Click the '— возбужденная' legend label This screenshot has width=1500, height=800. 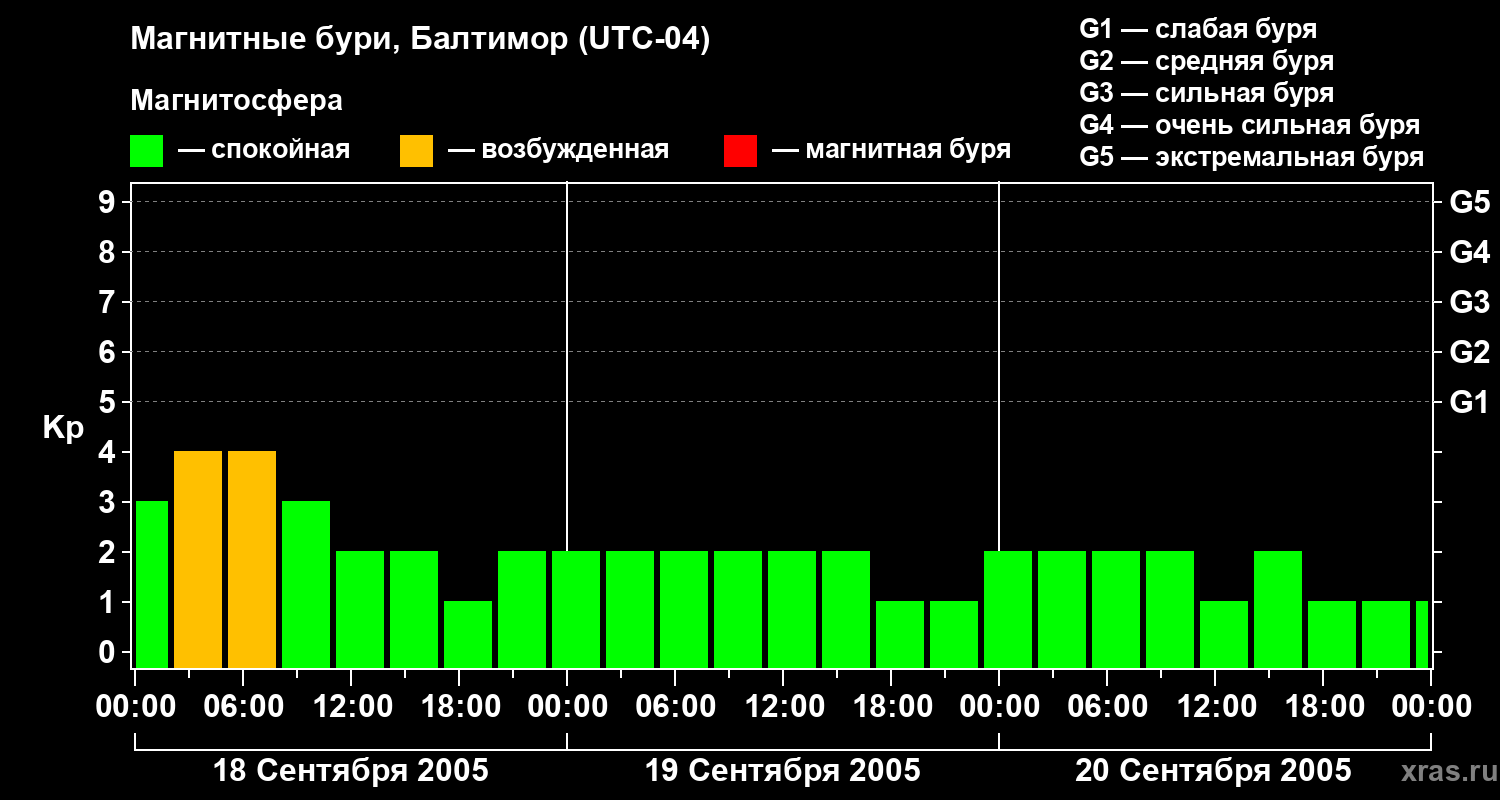pyautogui.click(x=558, y=151)
